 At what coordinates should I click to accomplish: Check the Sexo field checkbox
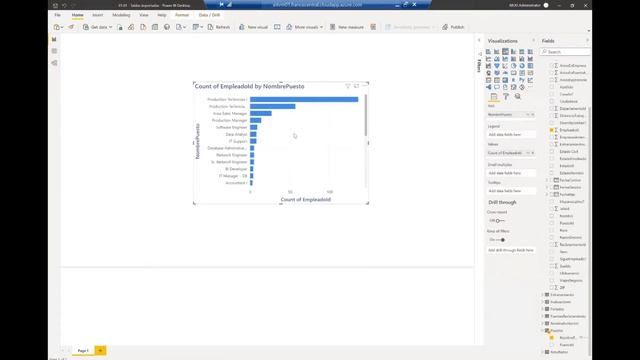coord(552,252)
